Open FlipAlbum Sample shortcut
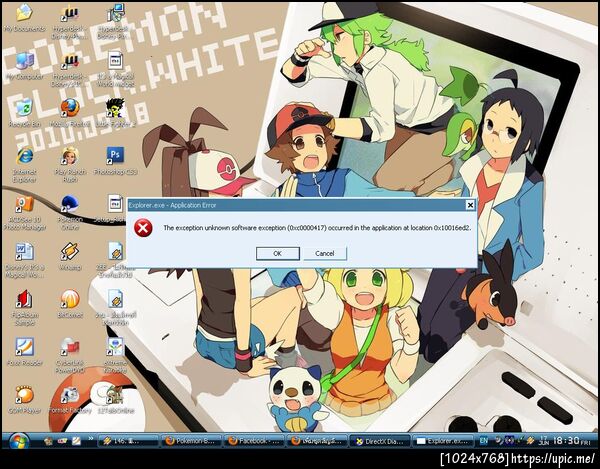The height and width of the screenshot is (469, 600). (x=24, y=308)
